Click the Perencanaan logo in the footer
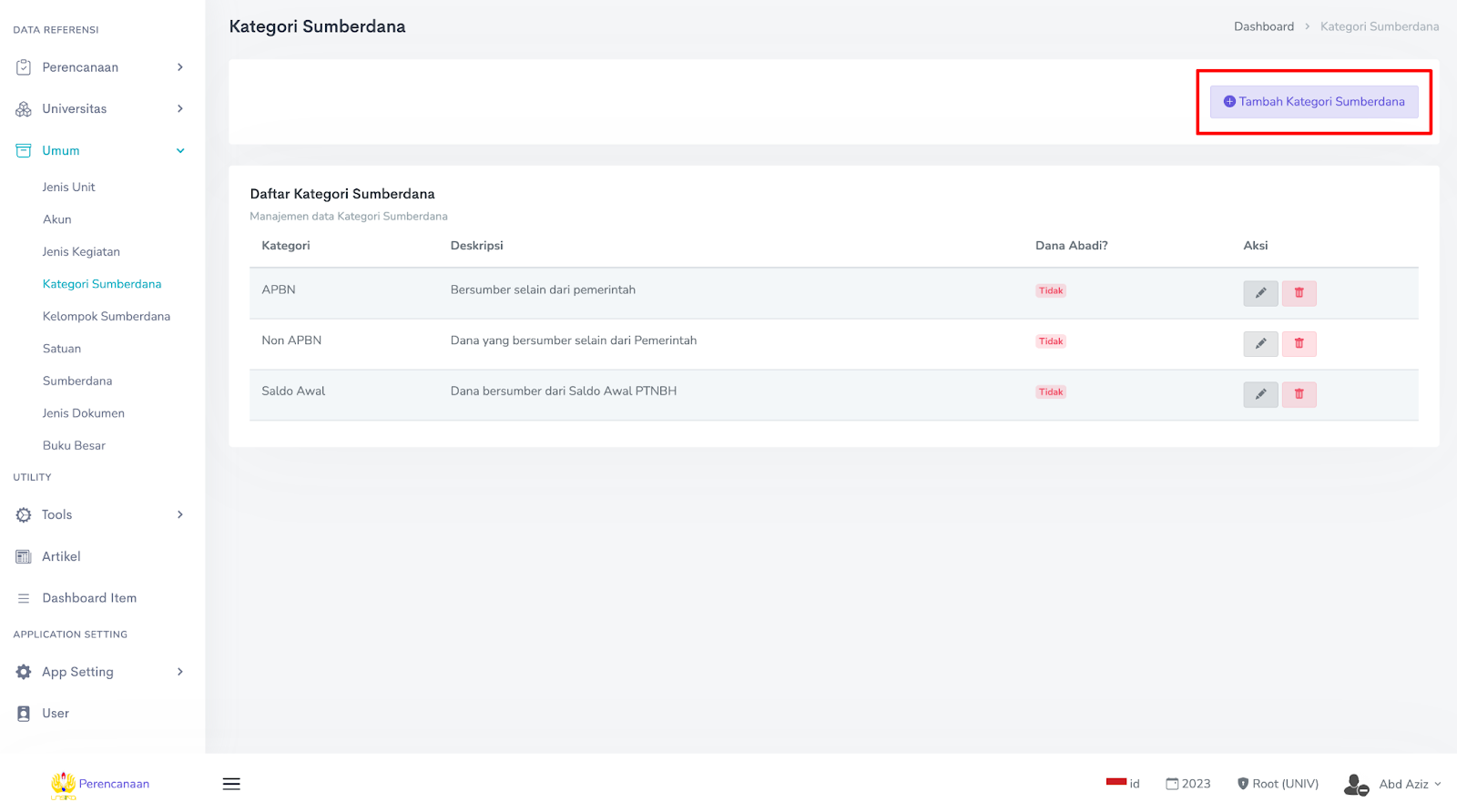Image resolution: width=1457 pixels, height=812 pixels. [100, 784]
